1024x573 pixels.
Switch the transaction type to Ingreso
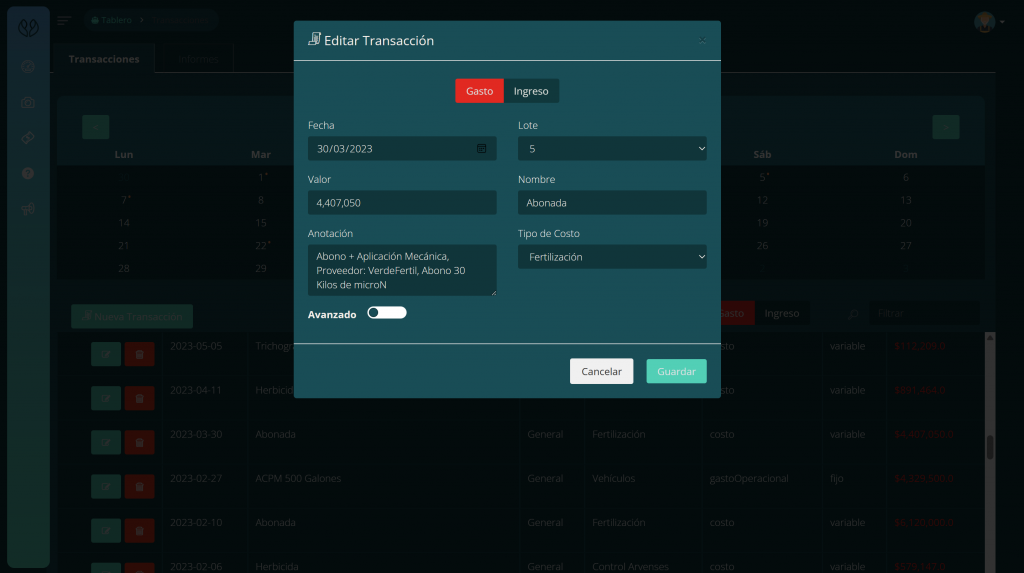531,91
